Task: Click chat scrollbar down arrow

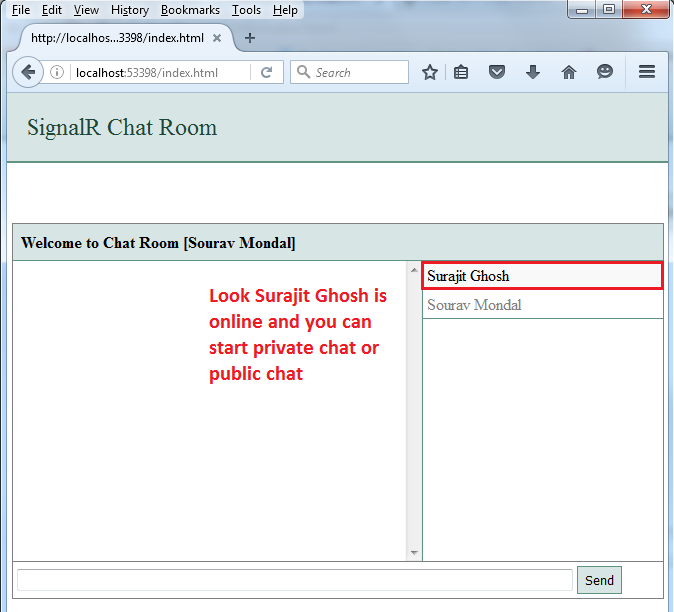Action: click(414, 553)
